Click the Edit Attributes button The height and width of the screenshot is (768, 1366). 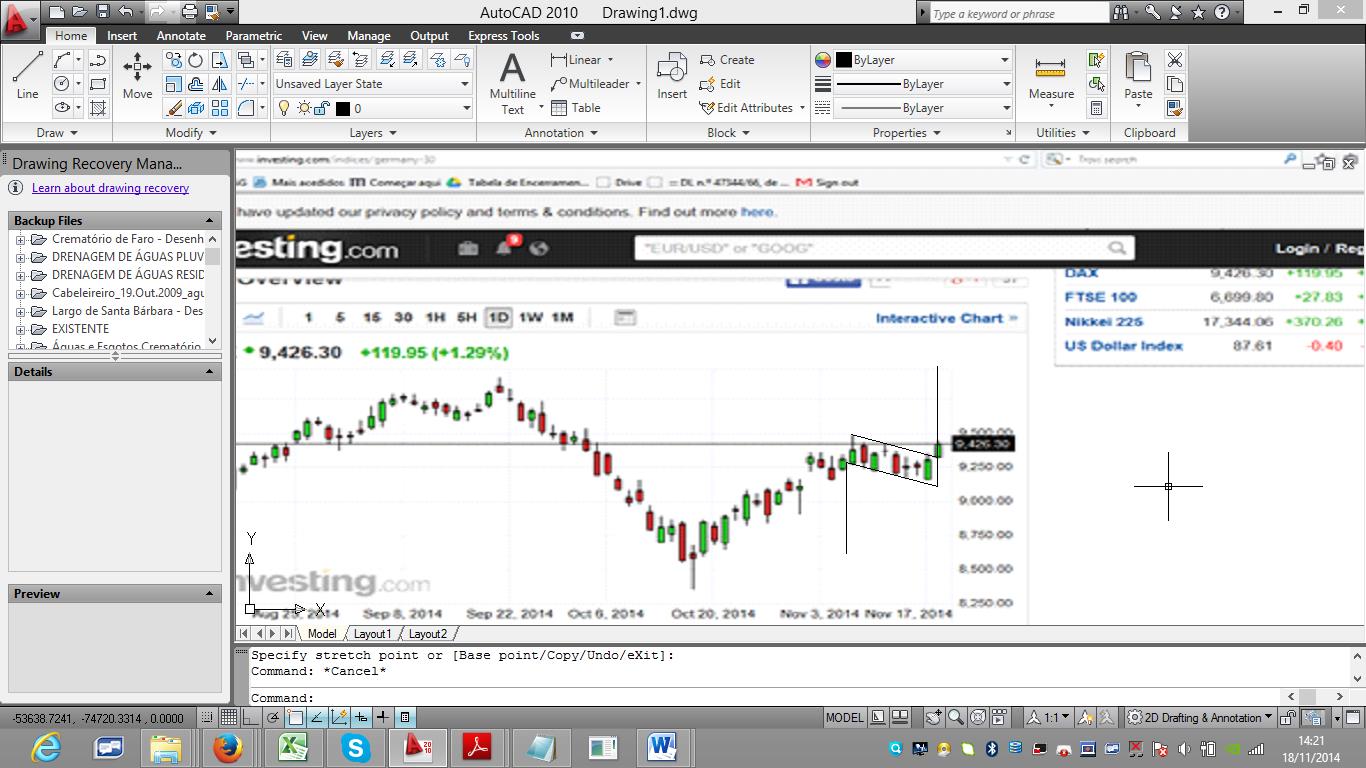tap(754, 108)
